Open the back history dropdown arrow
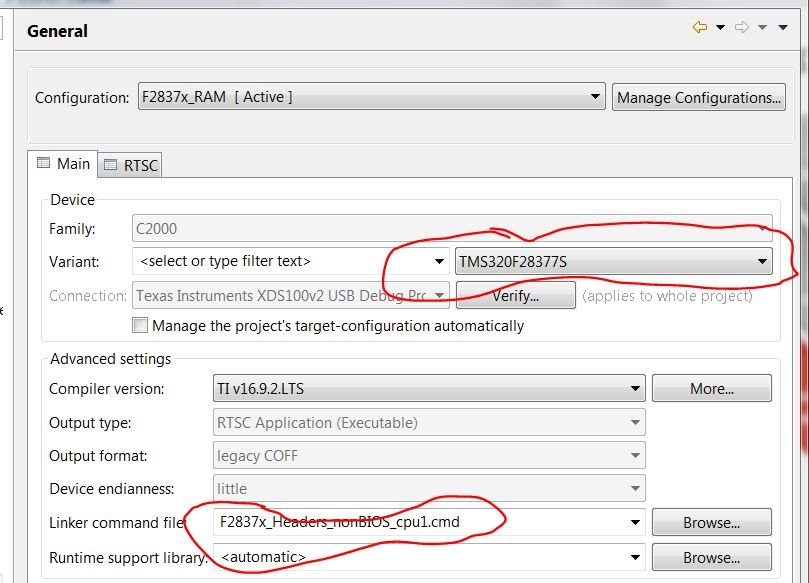The width and height of the screenshot is (809, 583). [720, 27]
